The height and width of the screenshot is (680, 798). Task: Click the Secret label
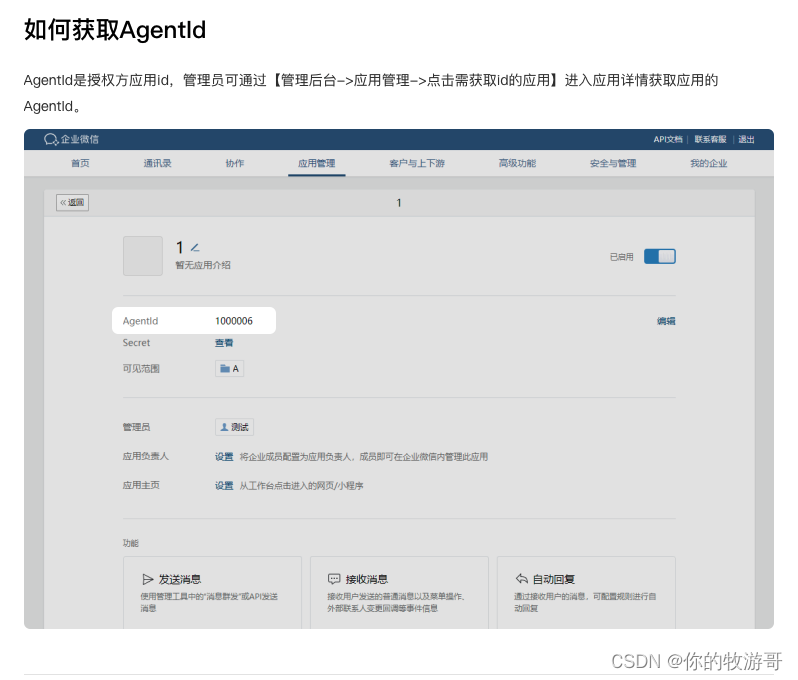[x=136, y=343]
